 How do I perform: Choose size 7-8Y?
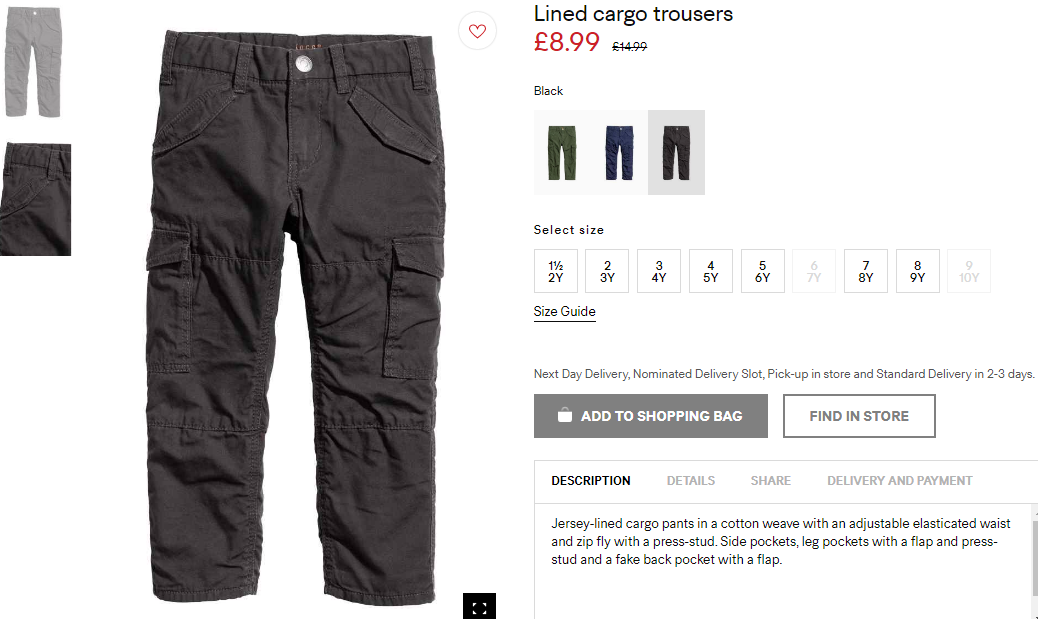coord(866,271)
